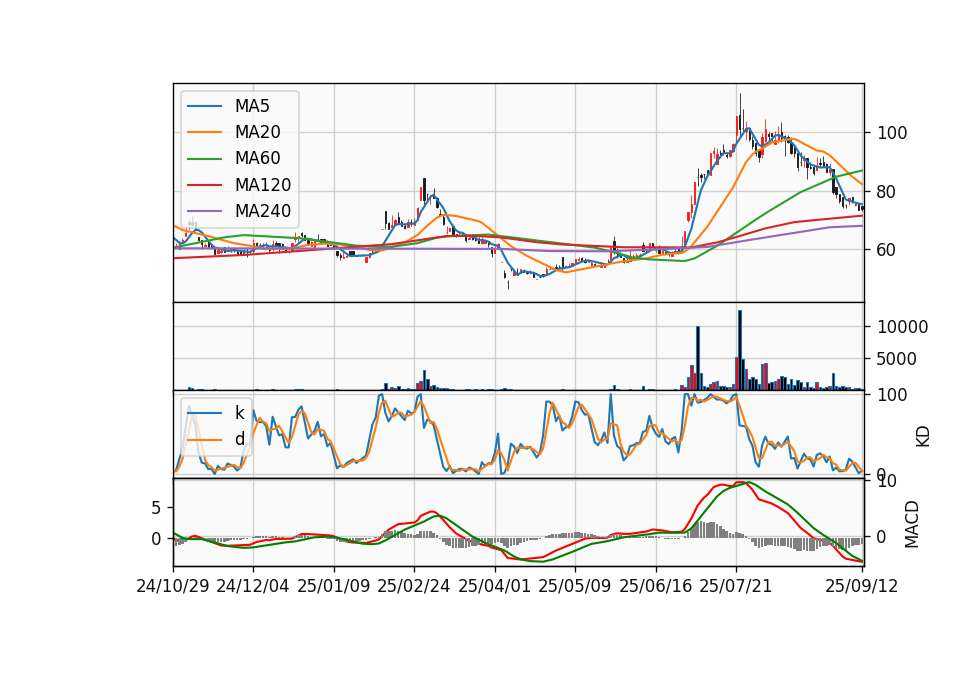Click the MA240 legend label

click(263, 211)
